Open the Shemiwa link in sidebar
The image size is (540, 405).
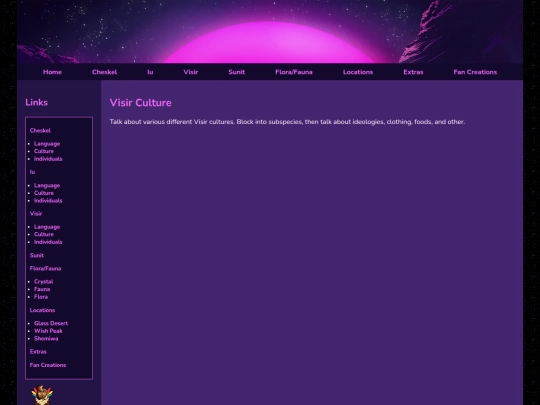(x=46, y=338)
